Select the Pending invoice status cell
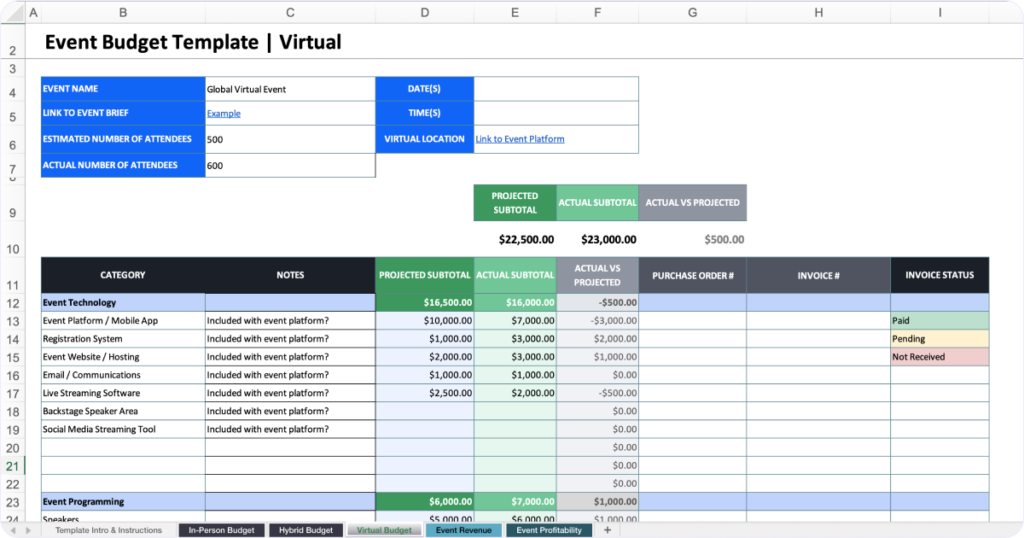This screenshot has width=1024, height=538. [939, 339]
